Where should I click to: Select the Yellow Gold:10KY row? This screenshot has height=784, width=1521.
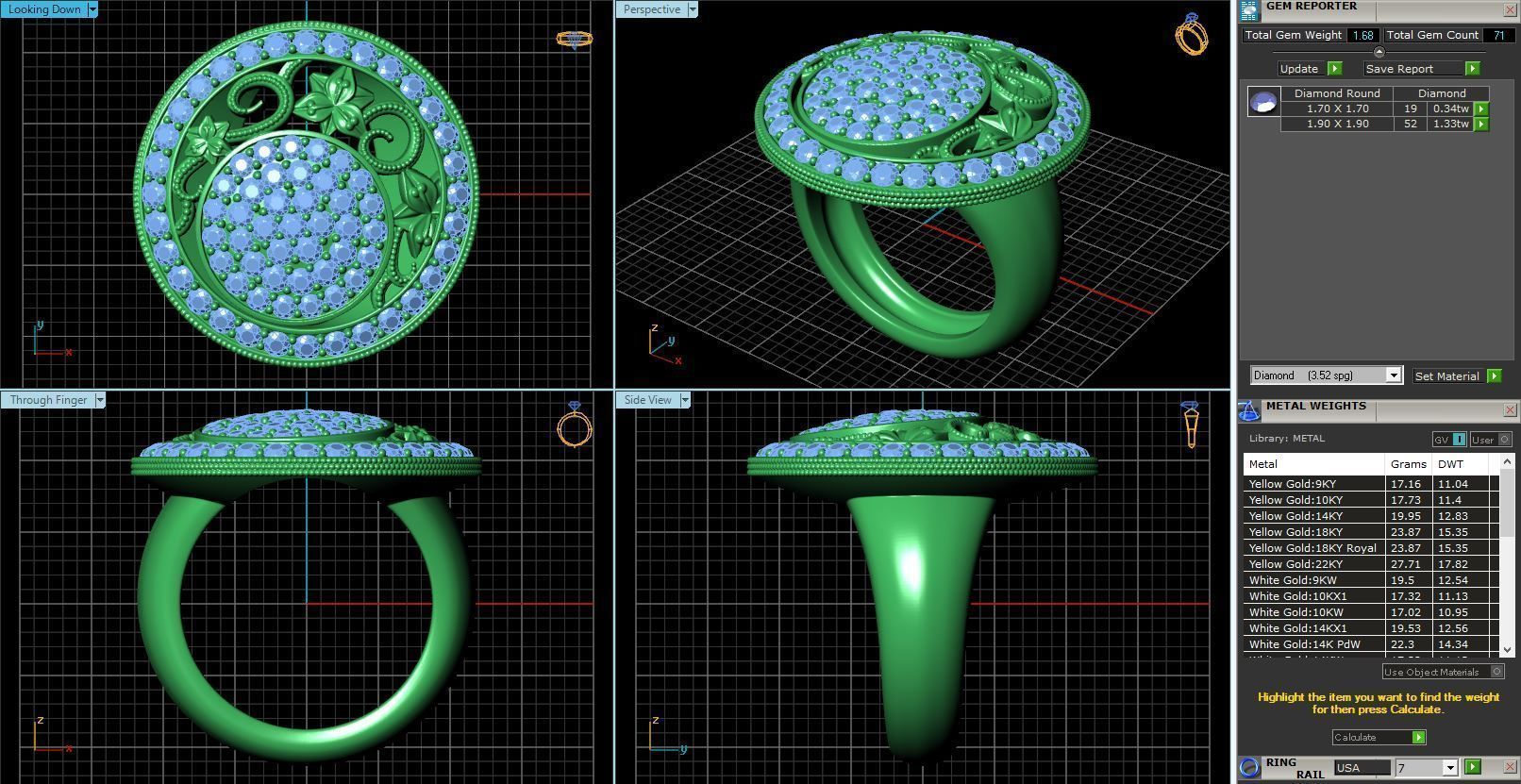(x=1371, y=500)
